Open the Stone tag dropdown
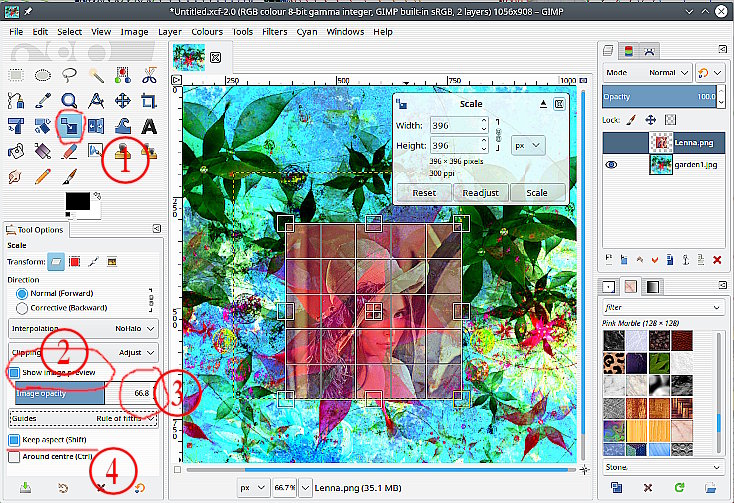The width and height of the screenshot is (734, 503). (x=663, y=467)
